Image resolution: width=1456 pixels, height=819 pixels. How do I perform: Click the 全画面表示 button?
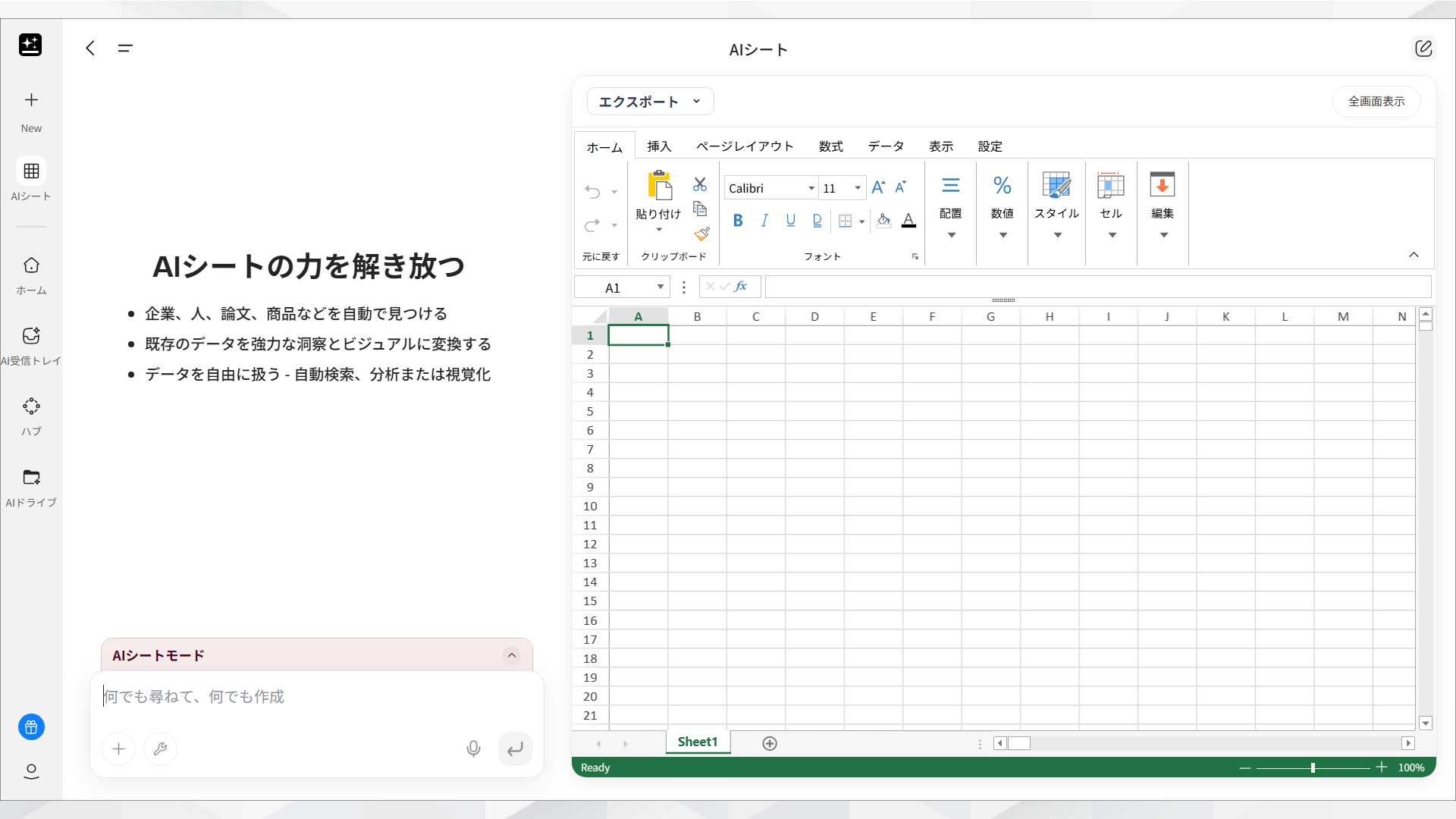pyautogui.click(x=1376, y=101)
